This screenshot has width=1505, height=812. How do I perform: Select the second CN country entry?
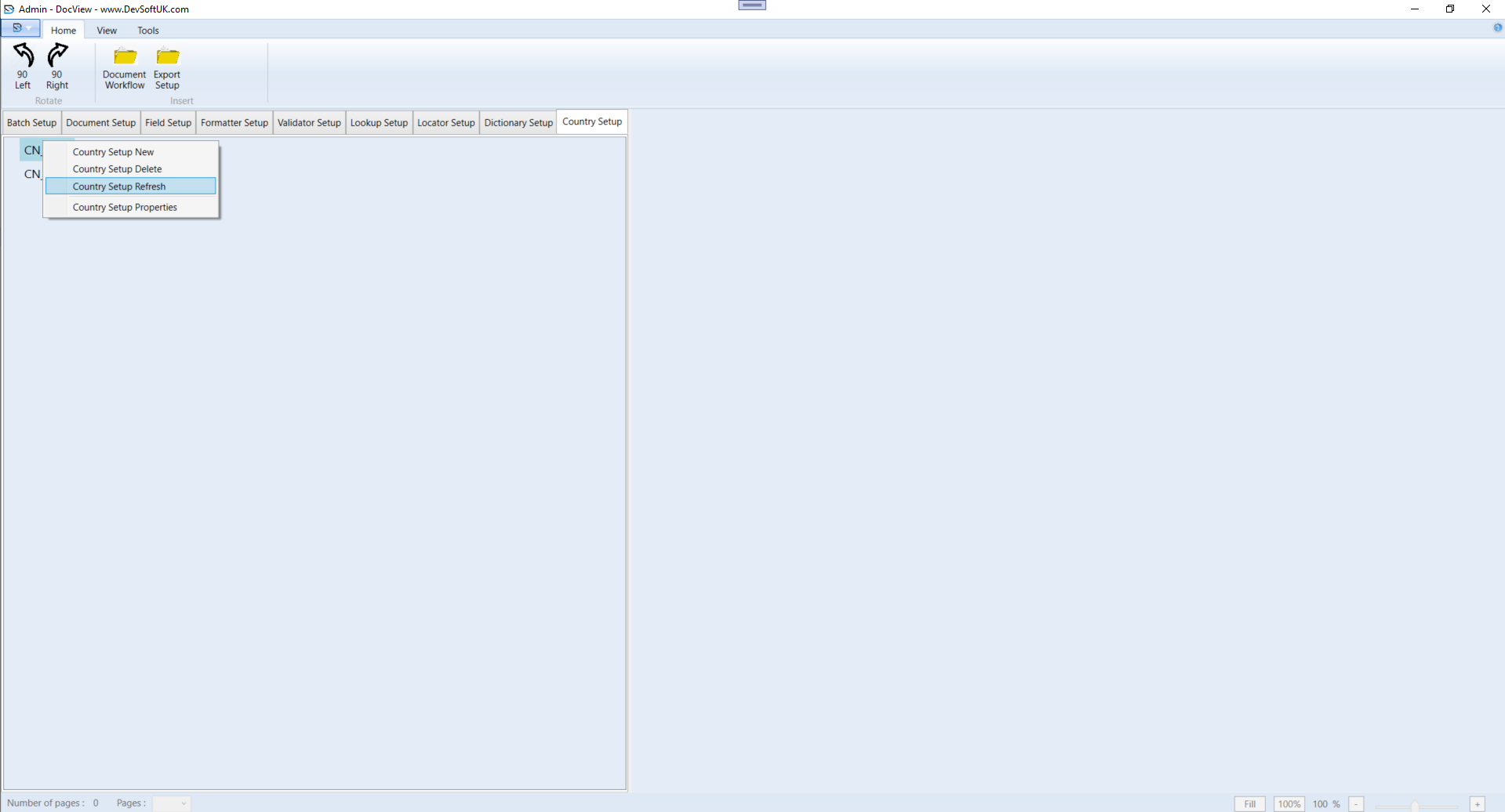(x=31, y=174)
